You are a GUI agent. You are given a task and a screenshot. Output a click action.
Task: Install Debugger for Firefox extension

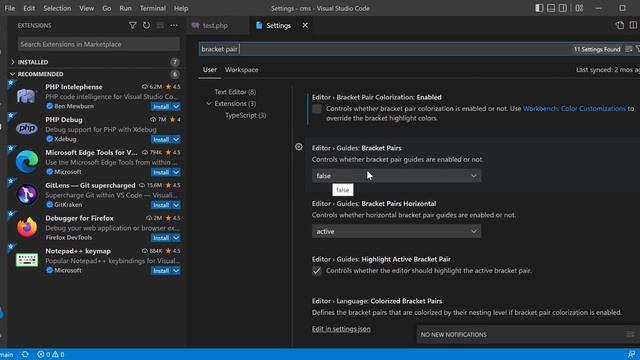[161, 238]
